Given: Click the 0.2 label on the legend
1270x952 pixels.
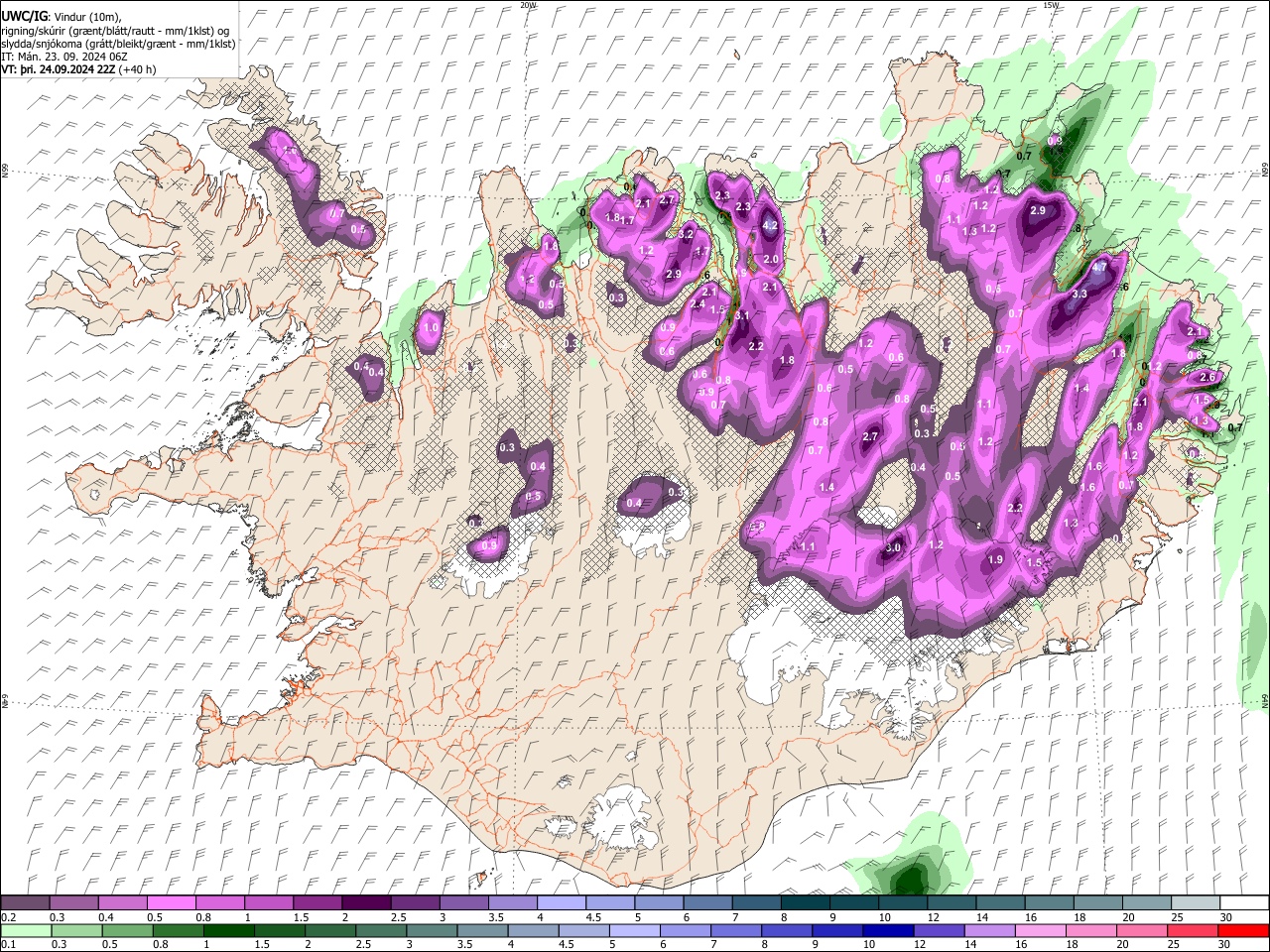Looking at the screenshot, I should coord(9,917).
